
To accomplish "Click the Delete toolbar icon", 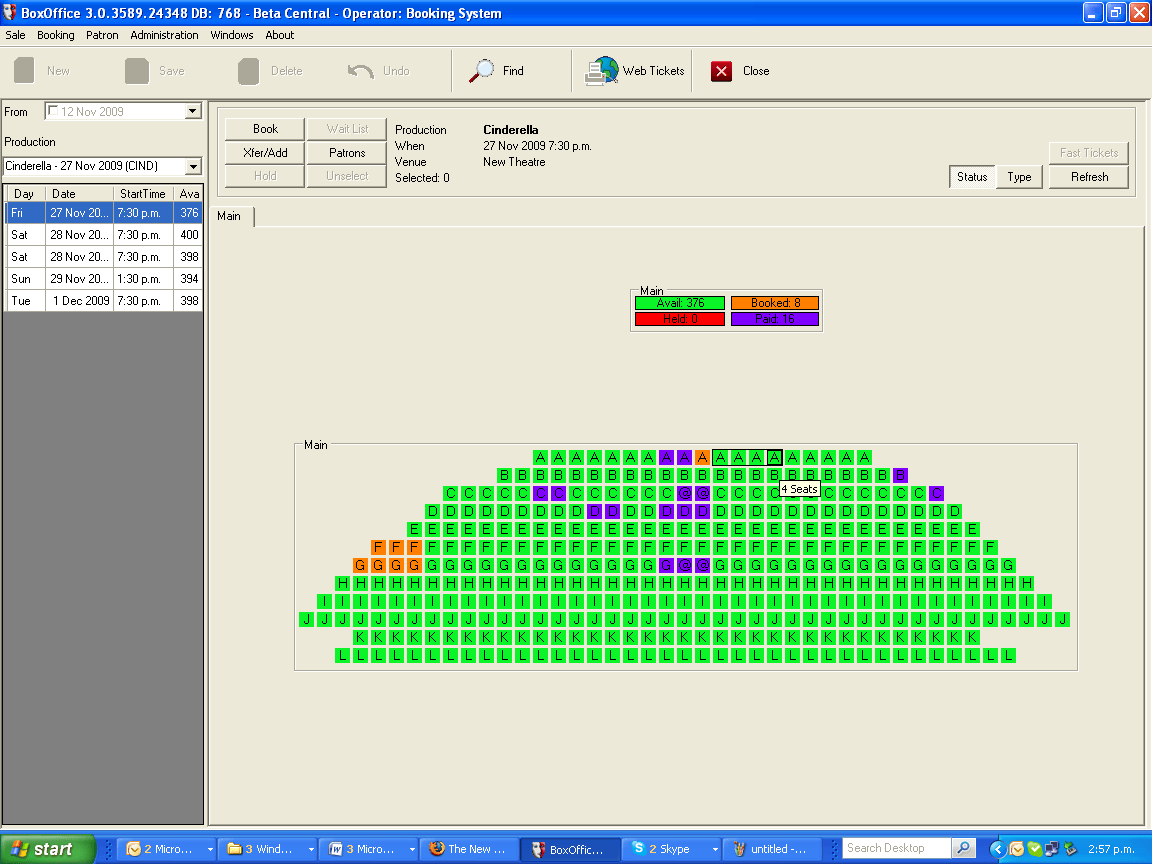I will click(x=247, y=70).
